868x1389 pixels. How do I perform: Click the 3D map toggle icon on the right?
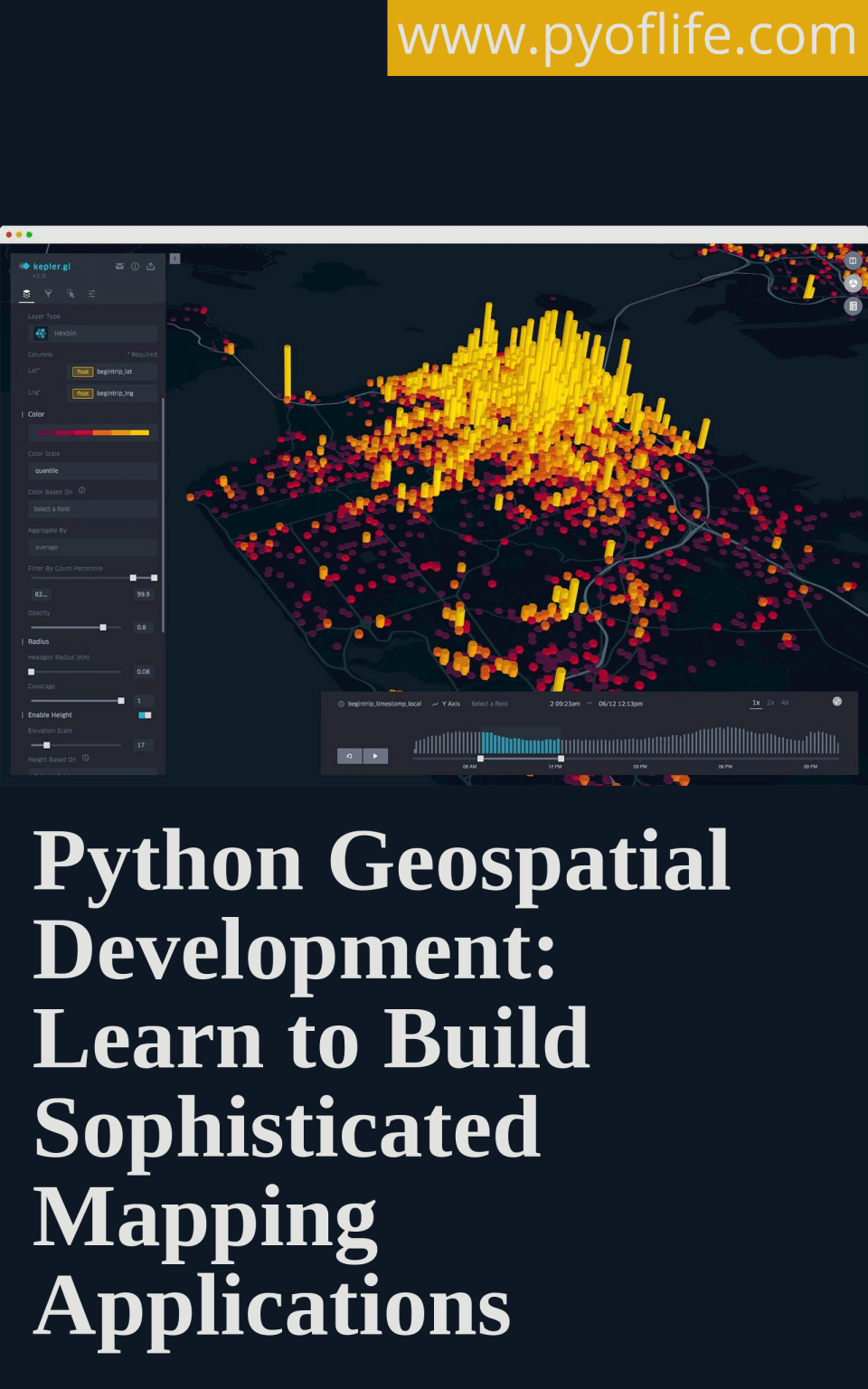pyautogui.click(x=853, y=283)
